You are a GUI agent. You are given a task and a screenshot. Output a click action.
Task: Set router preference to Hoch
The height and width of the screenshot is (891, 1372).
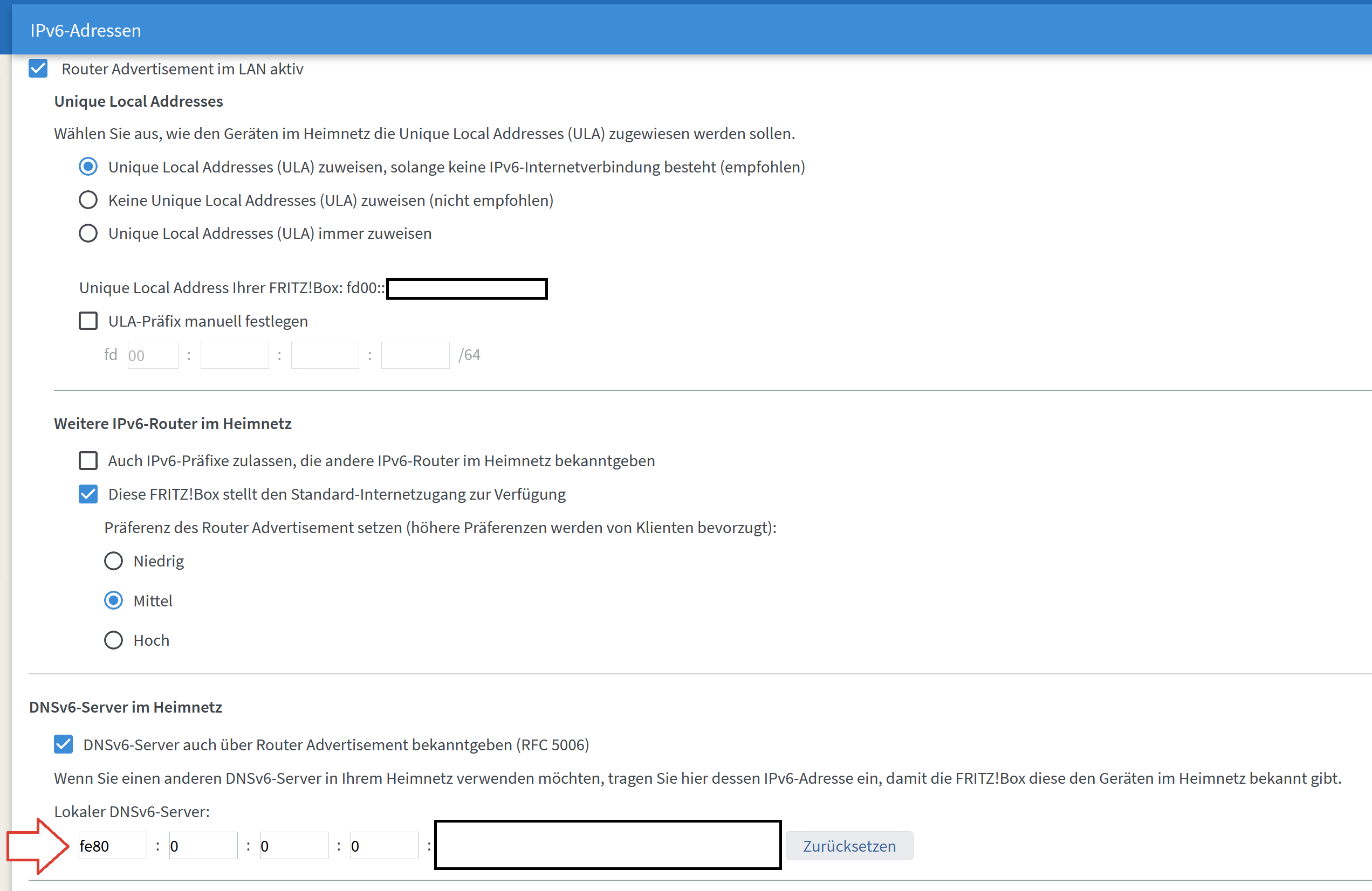[113, 640]
